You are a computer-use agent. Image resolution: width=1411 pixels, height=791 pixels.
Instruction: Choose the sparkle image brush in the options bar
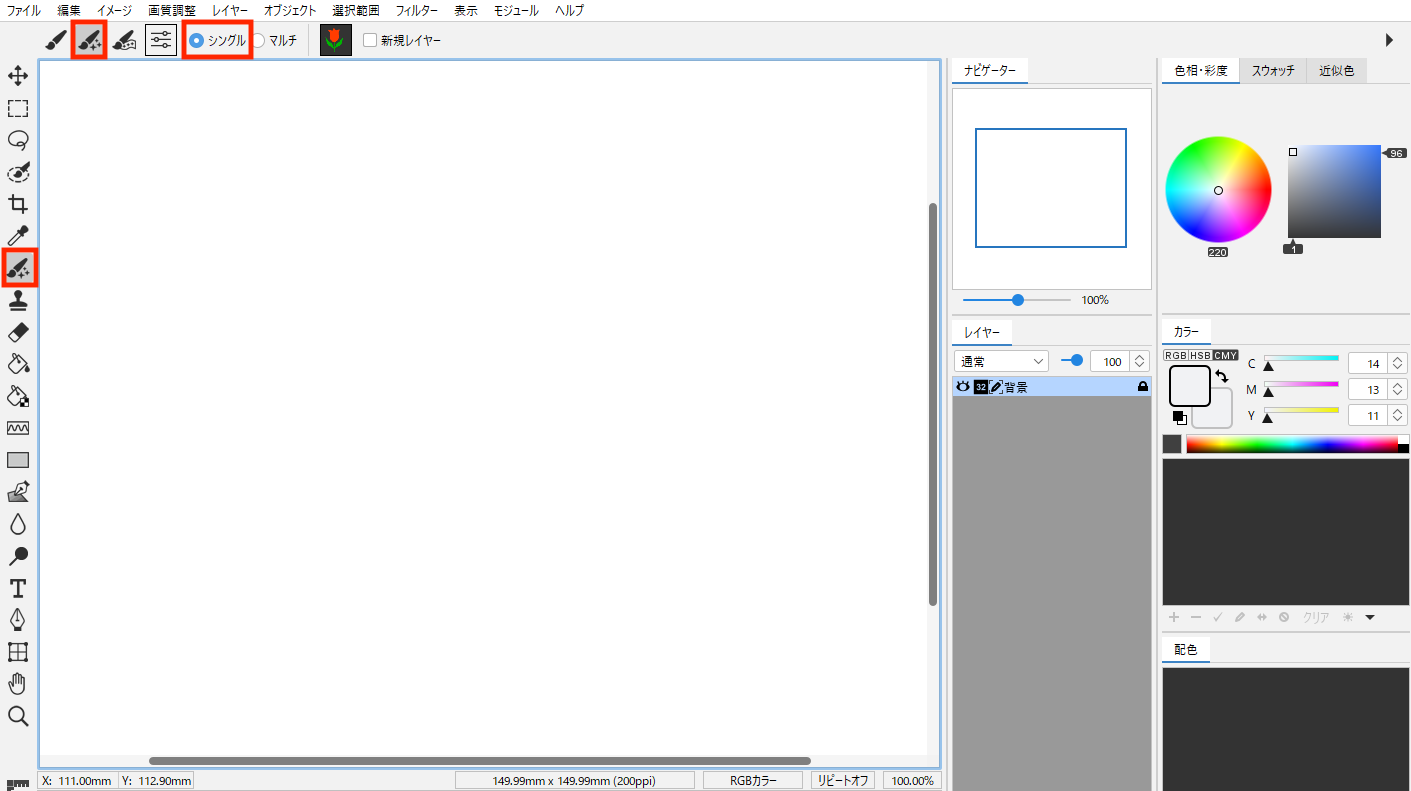(90, 41)
